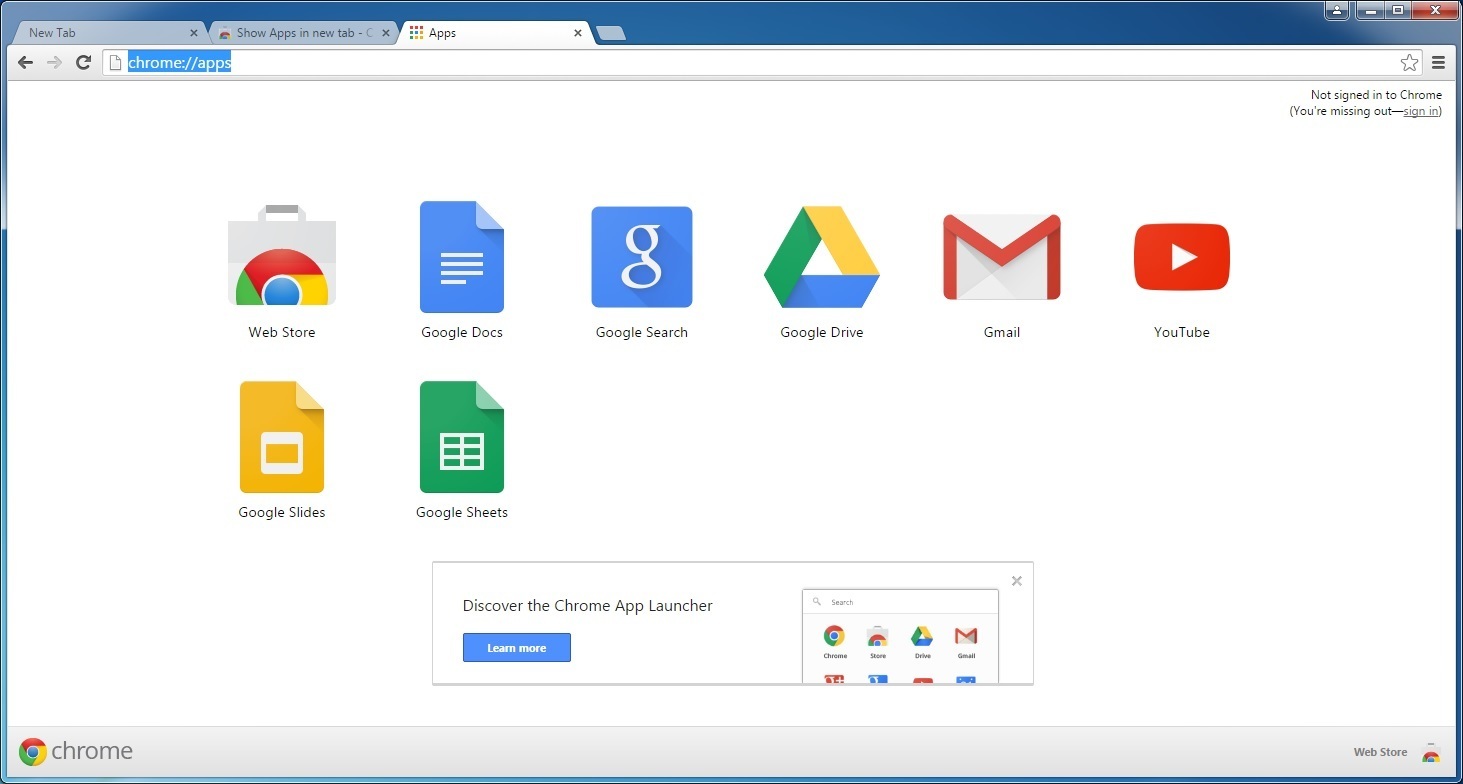The width and height of the screenshot is (1463, 784).
Task: Open the Gmail app icon
Action: [1002, 257]
